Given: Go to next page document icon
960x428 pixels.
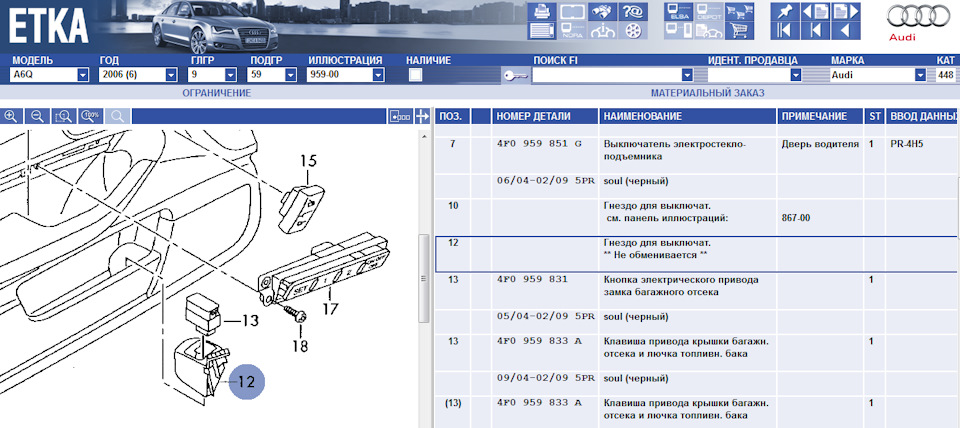Looking at the screenshot, I should pyautogui.click(x=845, y=11).
